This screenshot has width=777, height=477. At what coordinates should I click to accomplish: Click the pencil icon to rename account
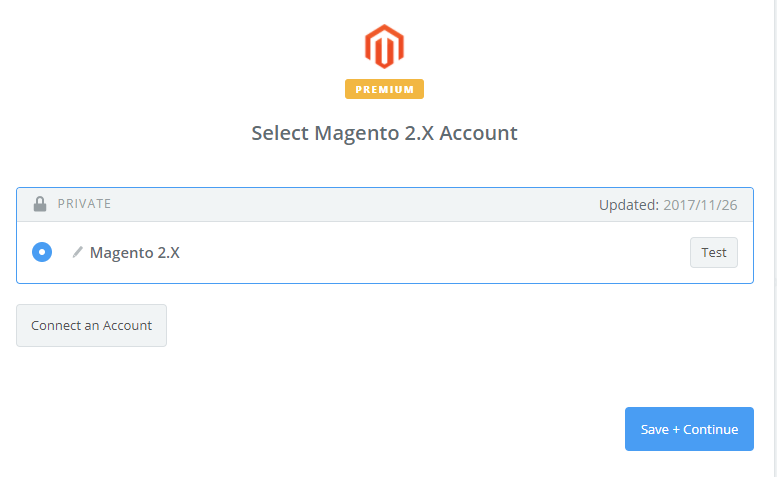77,252
